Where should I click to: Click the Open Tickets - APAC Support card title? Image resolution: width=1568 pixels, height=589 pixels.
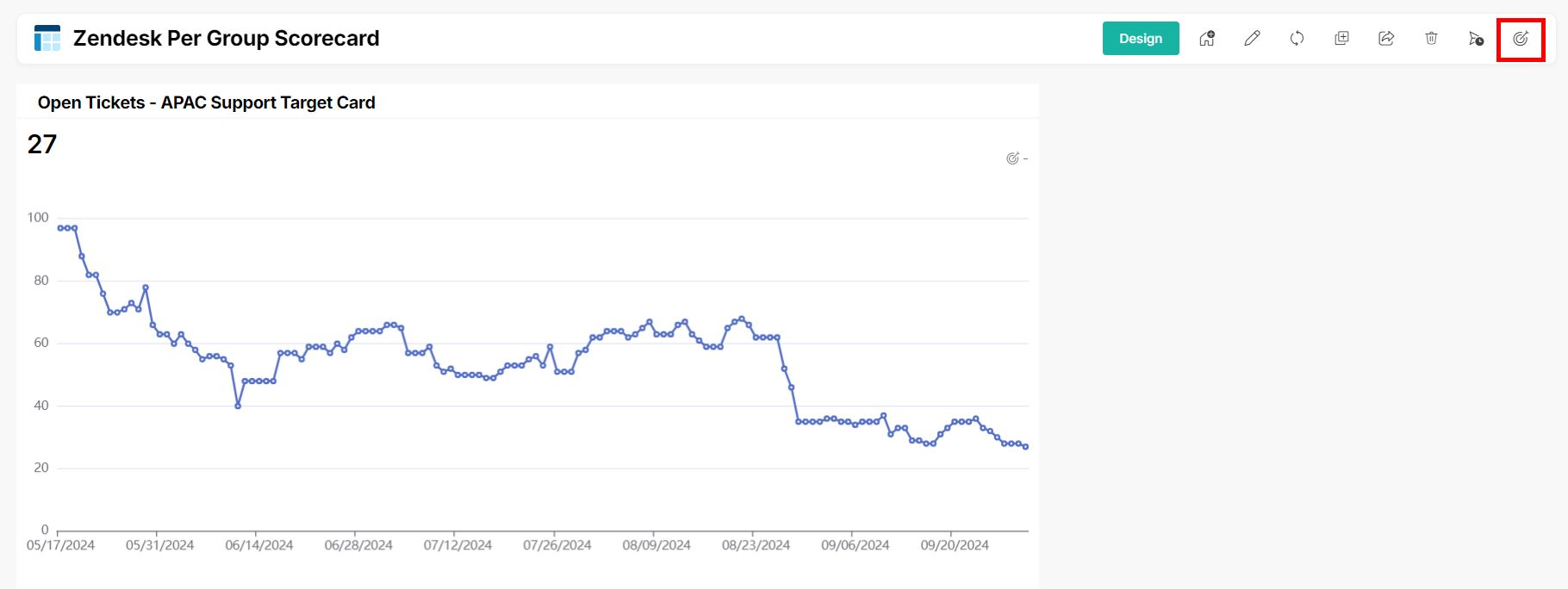tap(206, 102)
